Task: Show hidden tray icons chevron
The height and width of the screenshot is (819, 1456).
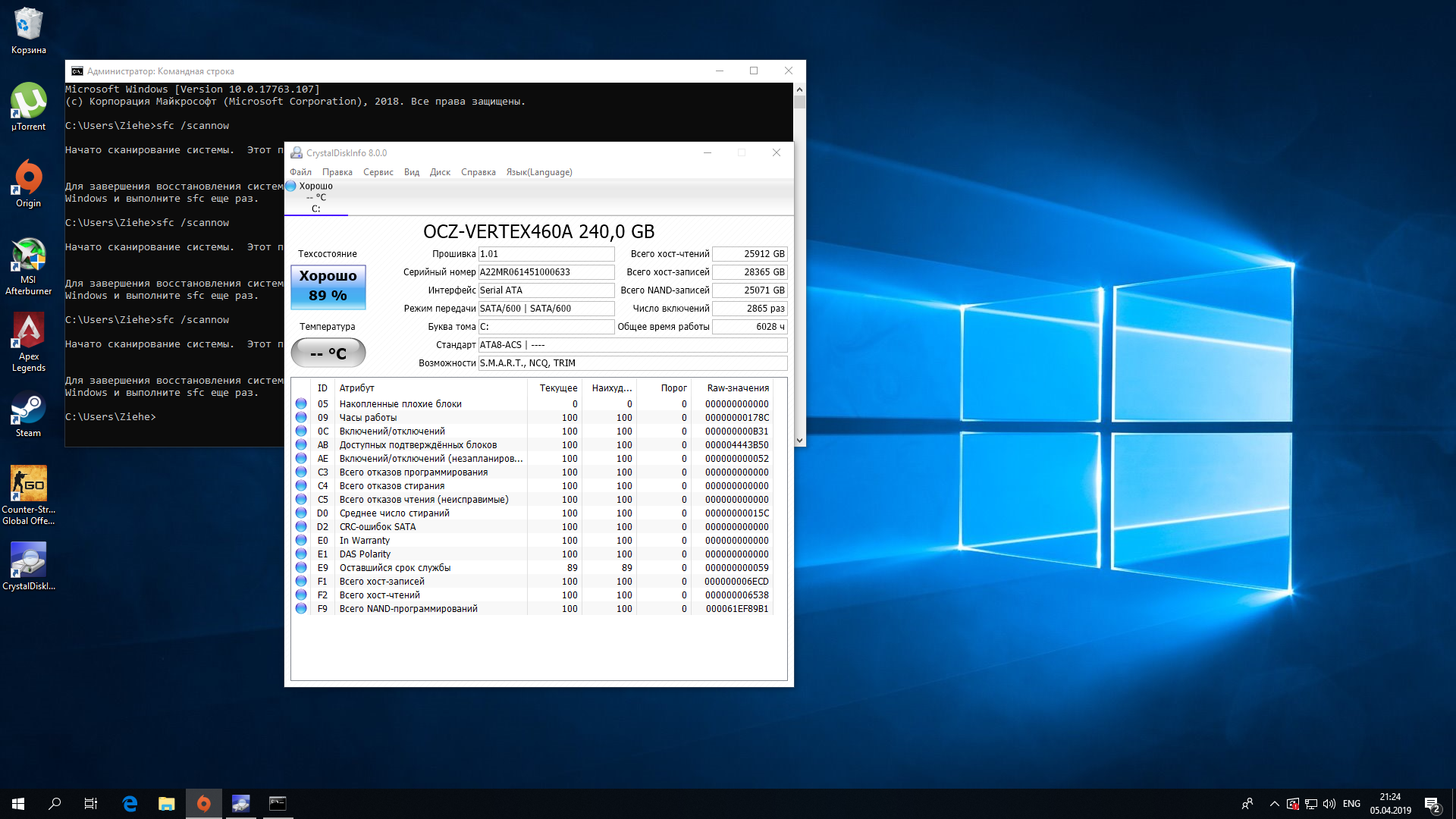Action: tap(1274, 804)
